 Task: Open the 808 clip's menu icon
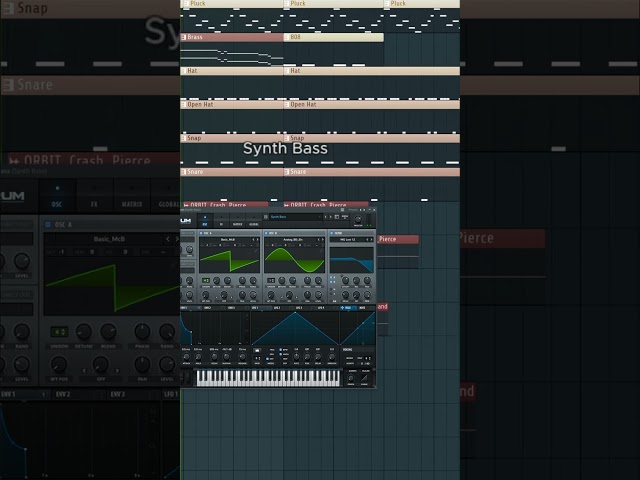(287, 37)
